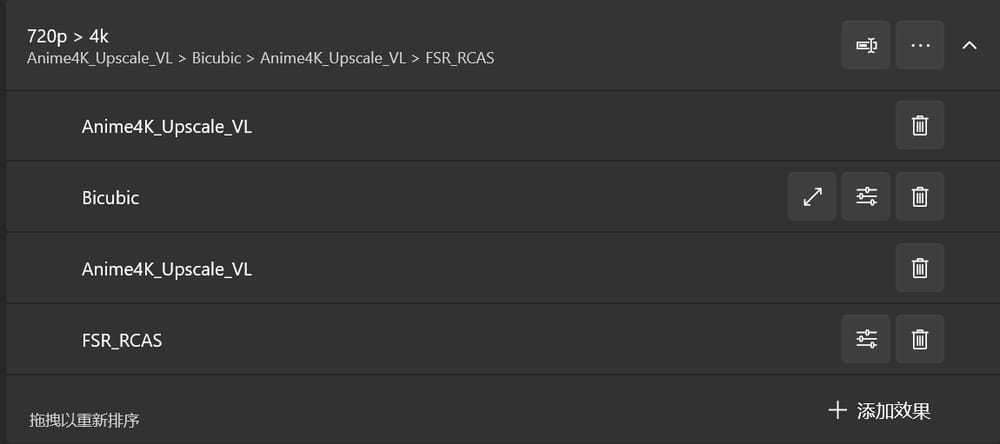Remove the FSR_RCAS effect
The width and height of the screenshot is (1000, 444).
(920, 339)
